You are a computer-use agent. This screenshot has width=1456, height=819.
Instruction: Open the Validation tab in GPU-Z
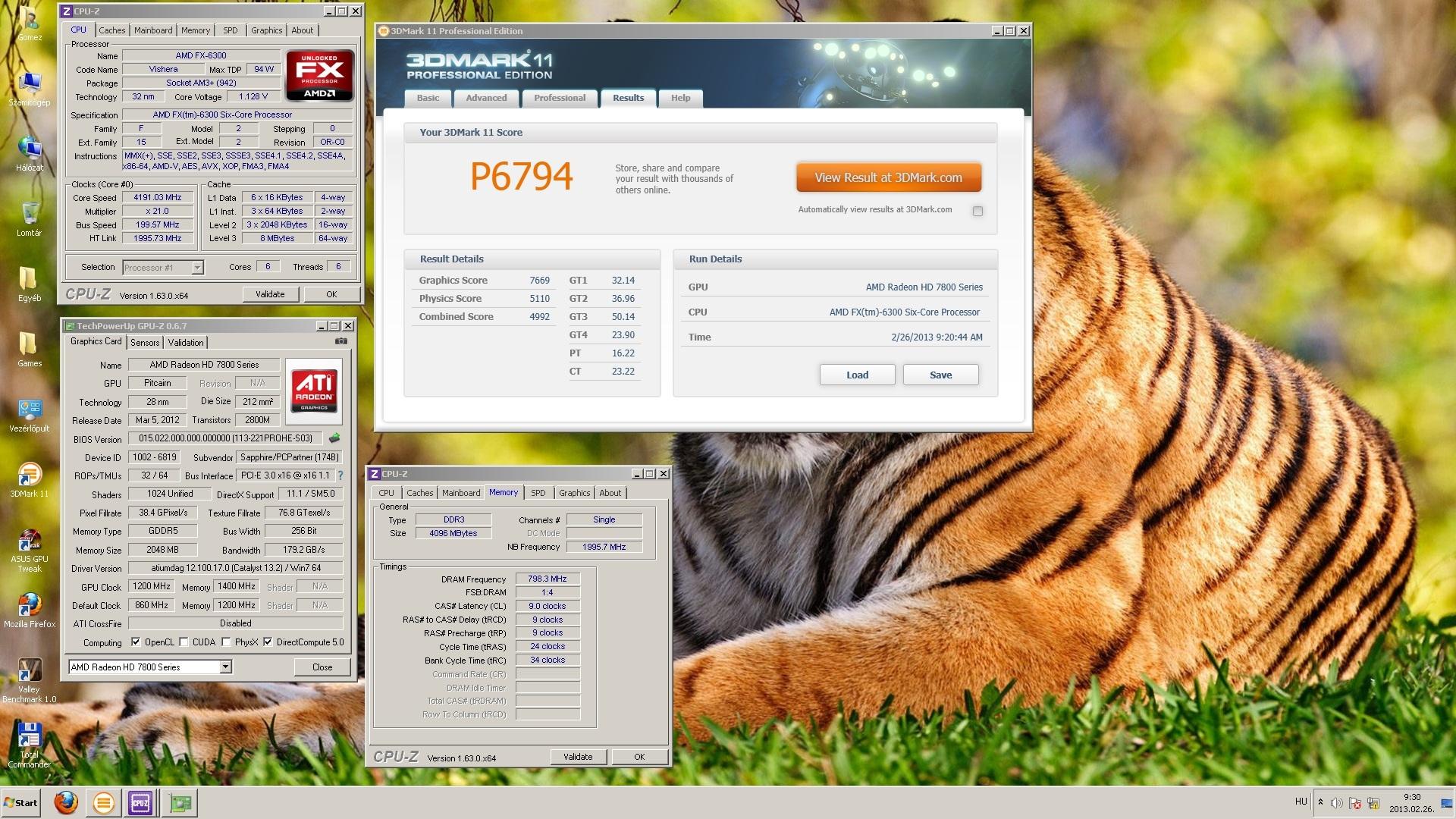(x=186, y=343)
